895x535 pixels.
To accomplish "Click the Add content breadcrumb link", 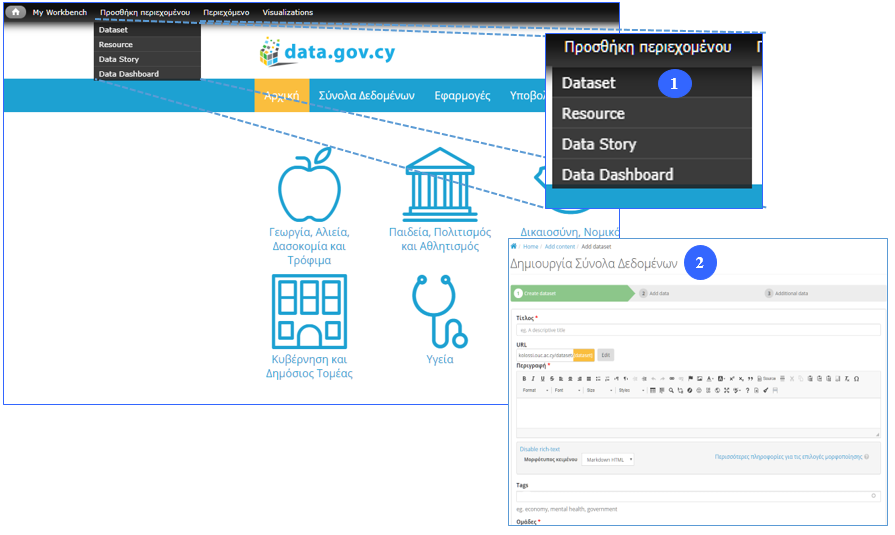I will [558, 246].
